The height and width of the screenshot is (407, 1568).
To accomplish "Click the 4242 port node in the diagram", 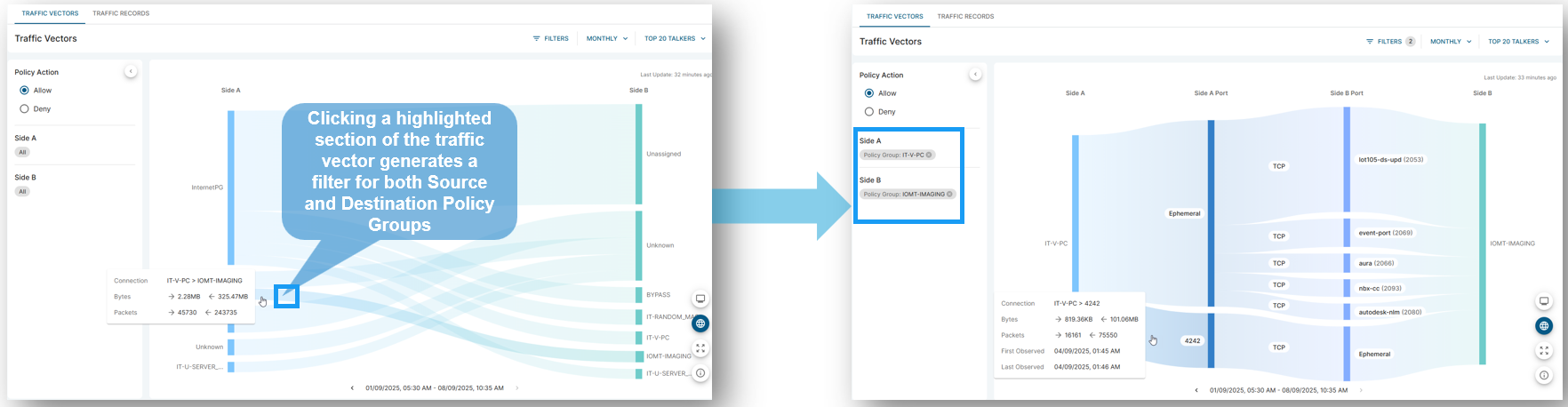I will coord(1192,340).
